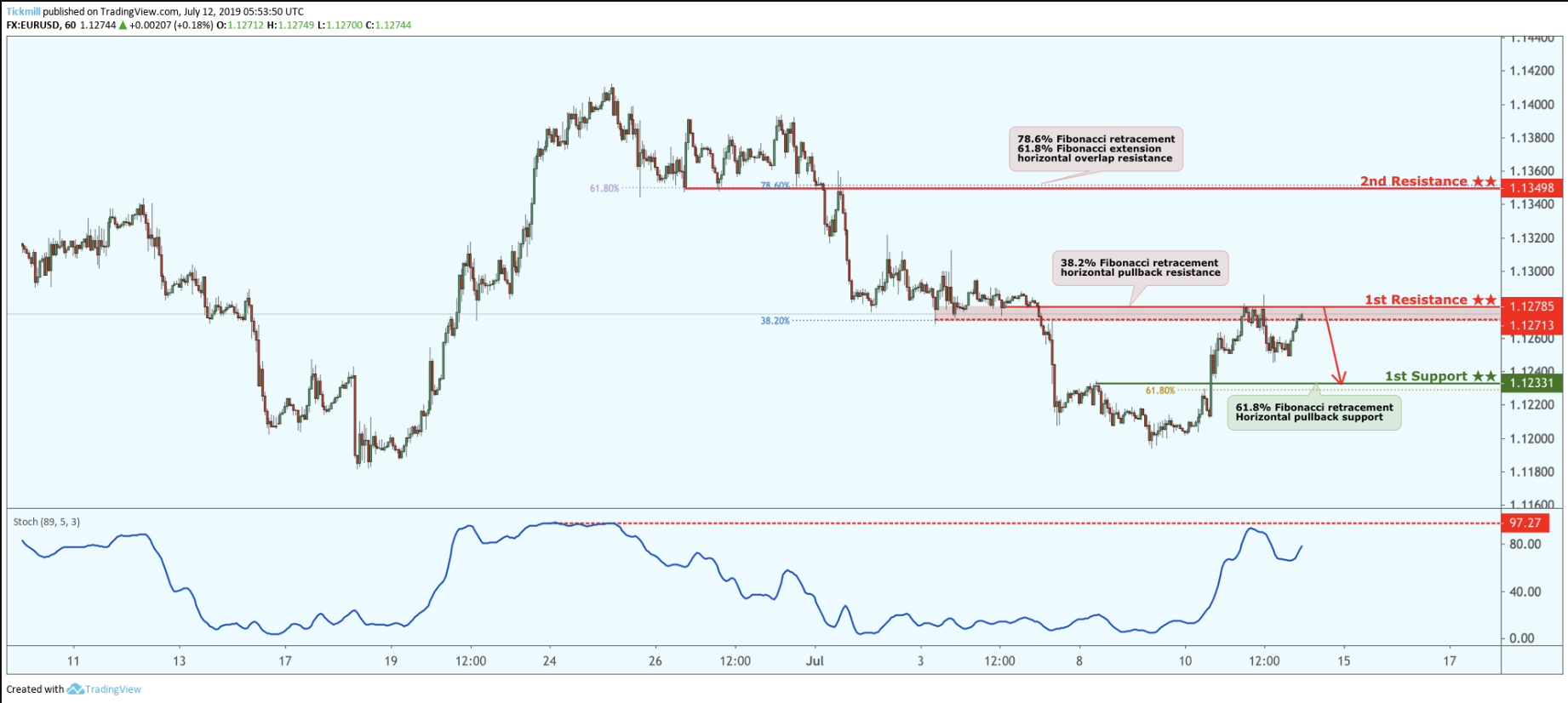Screen dimensions: 1568x703
Task: Click the orange 61.80% Fibonacci label
Action: pyautogui.click(x=1160, y=391)
